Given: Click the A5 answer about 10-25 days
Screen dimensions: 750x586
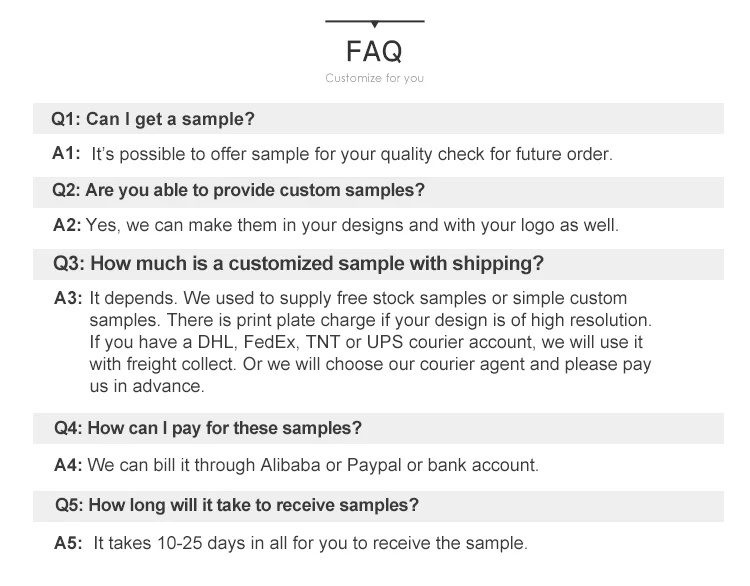Looking at the screenshot, I should 310,544.
